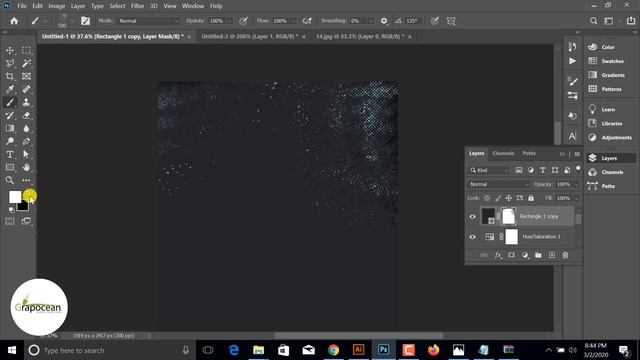Select the Magic Wand tool
Viewport: 640px width, 360px height.
click(x=26, y=63)
